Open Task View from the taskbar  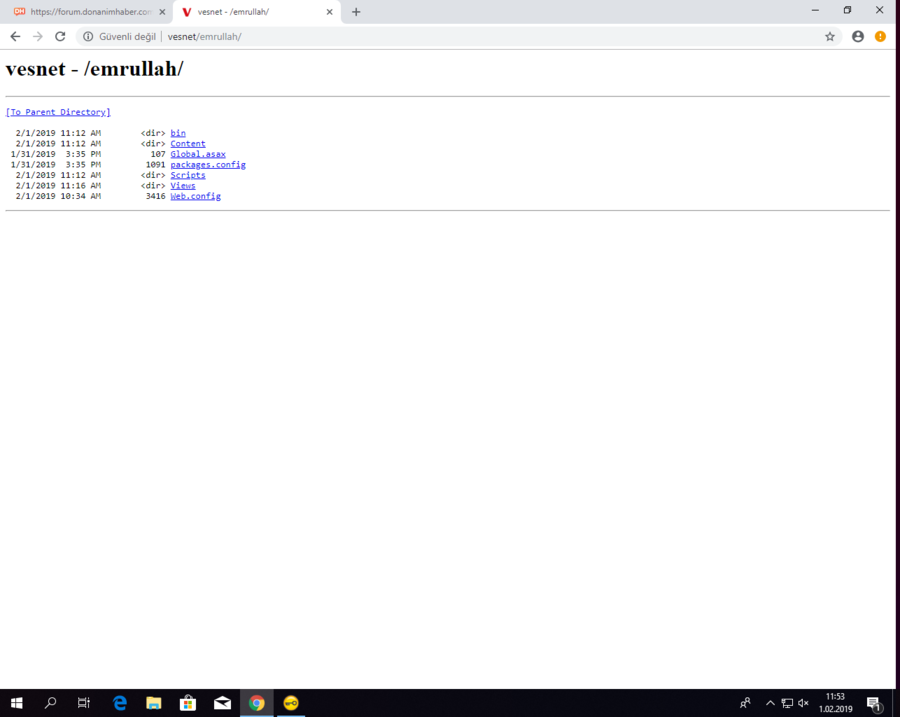coord(84,703)
